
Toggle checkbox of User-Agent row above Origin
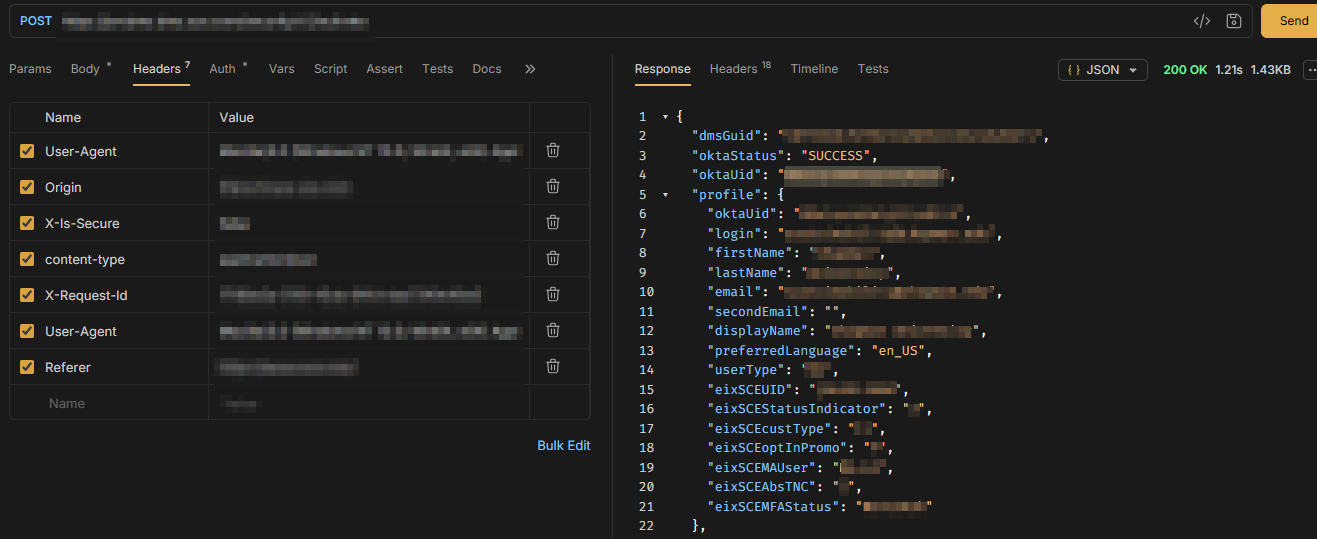point(27,151)
